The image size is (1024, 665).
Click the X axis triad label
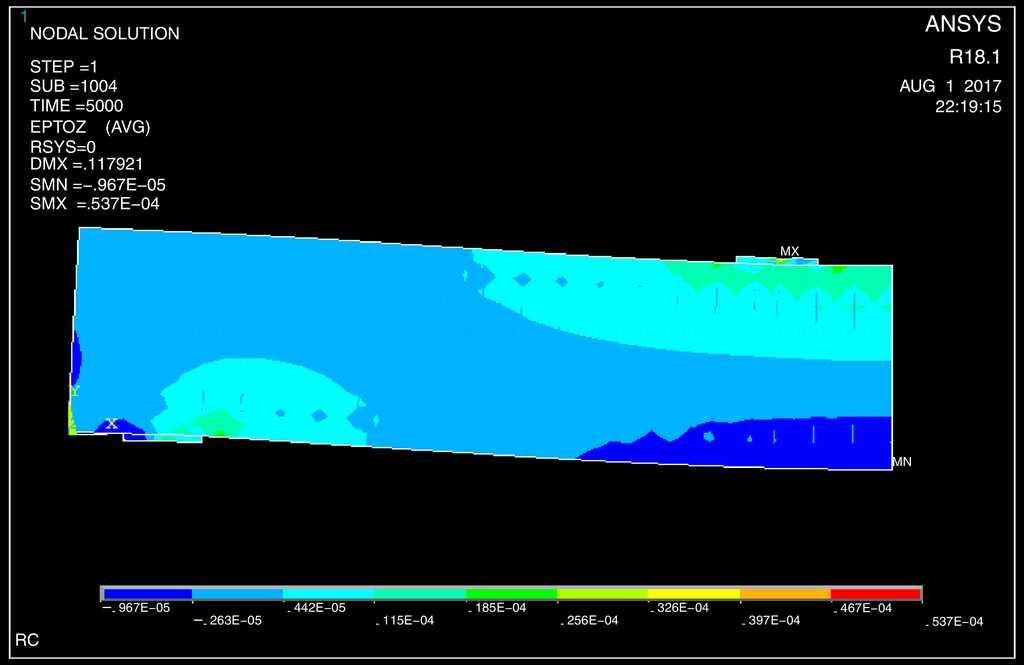click(112, 424)
